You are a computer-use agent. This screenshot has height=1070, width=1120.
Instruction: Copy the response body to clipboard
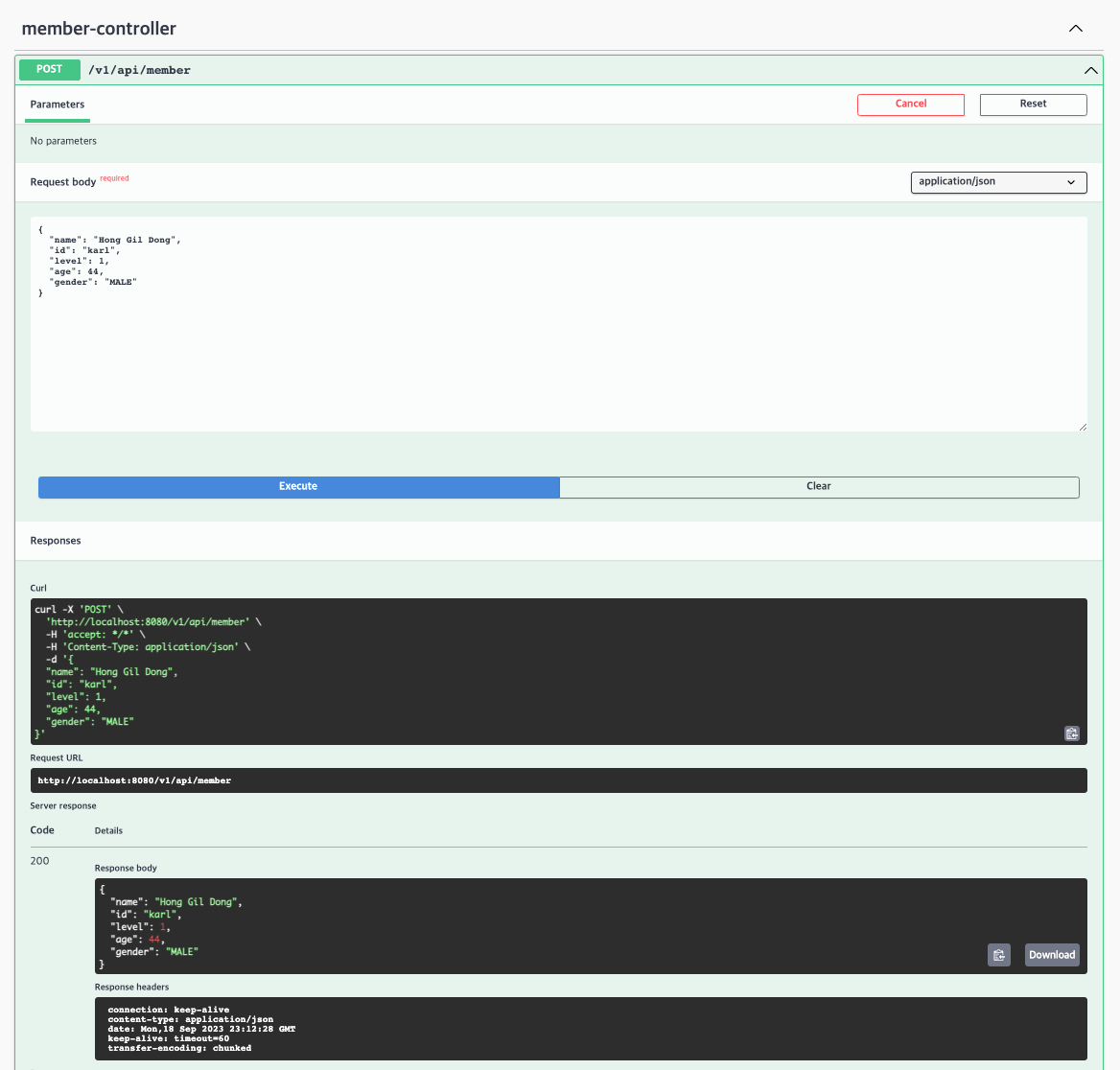[x=998, y=954]
